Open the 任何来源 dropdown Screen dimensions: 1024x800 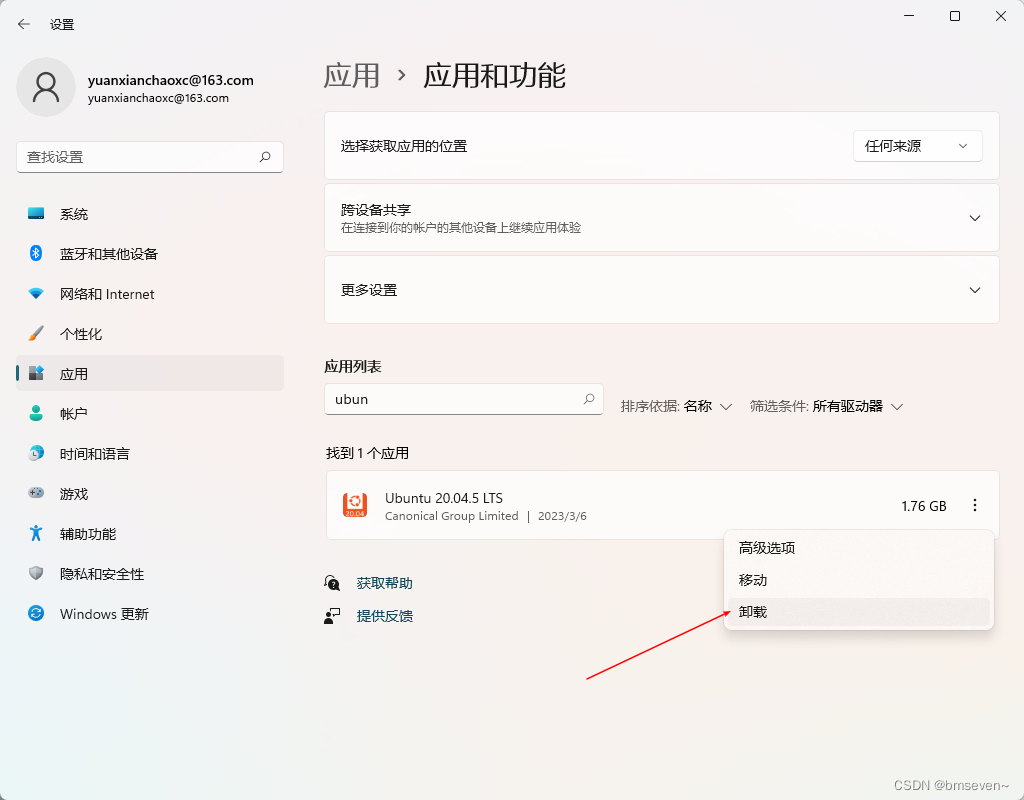click(916, 145)
